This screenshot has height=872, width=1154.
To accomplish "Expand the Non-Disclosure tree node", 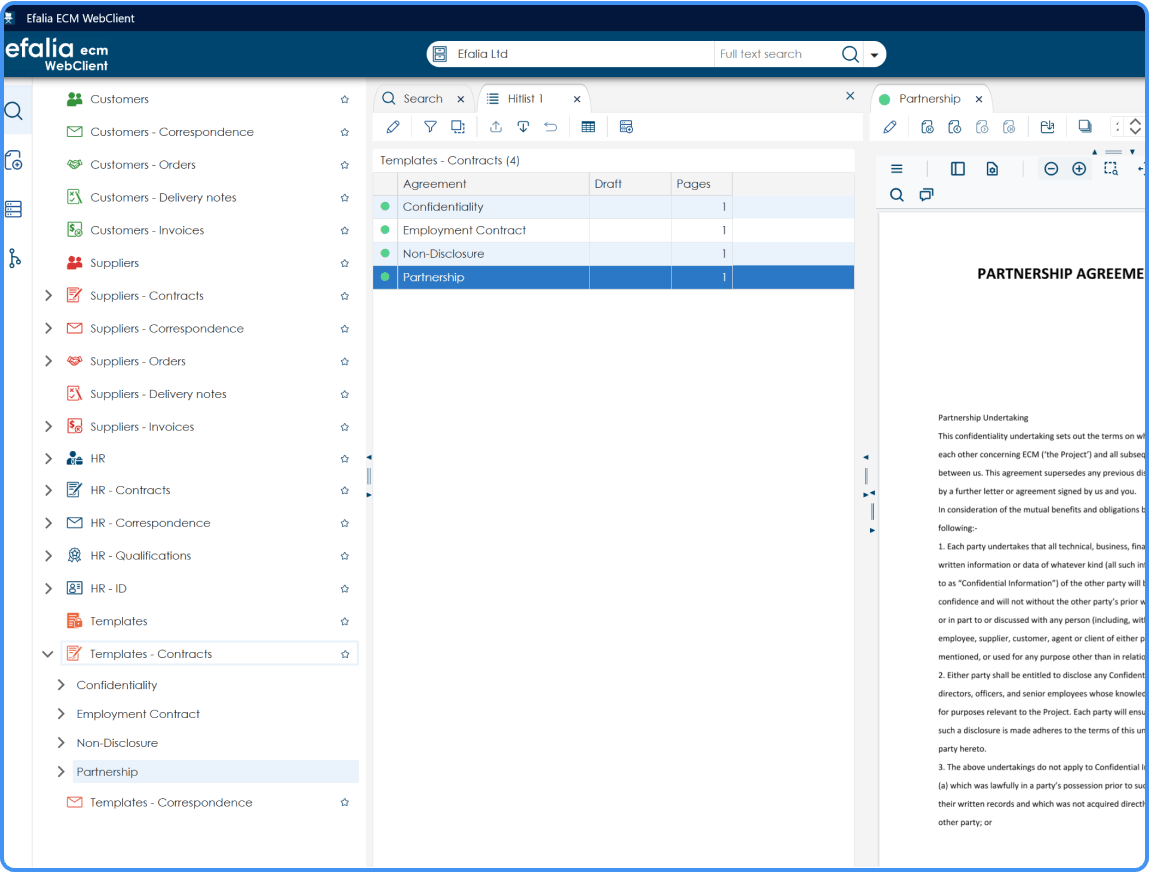I will (x=61, y=742).
